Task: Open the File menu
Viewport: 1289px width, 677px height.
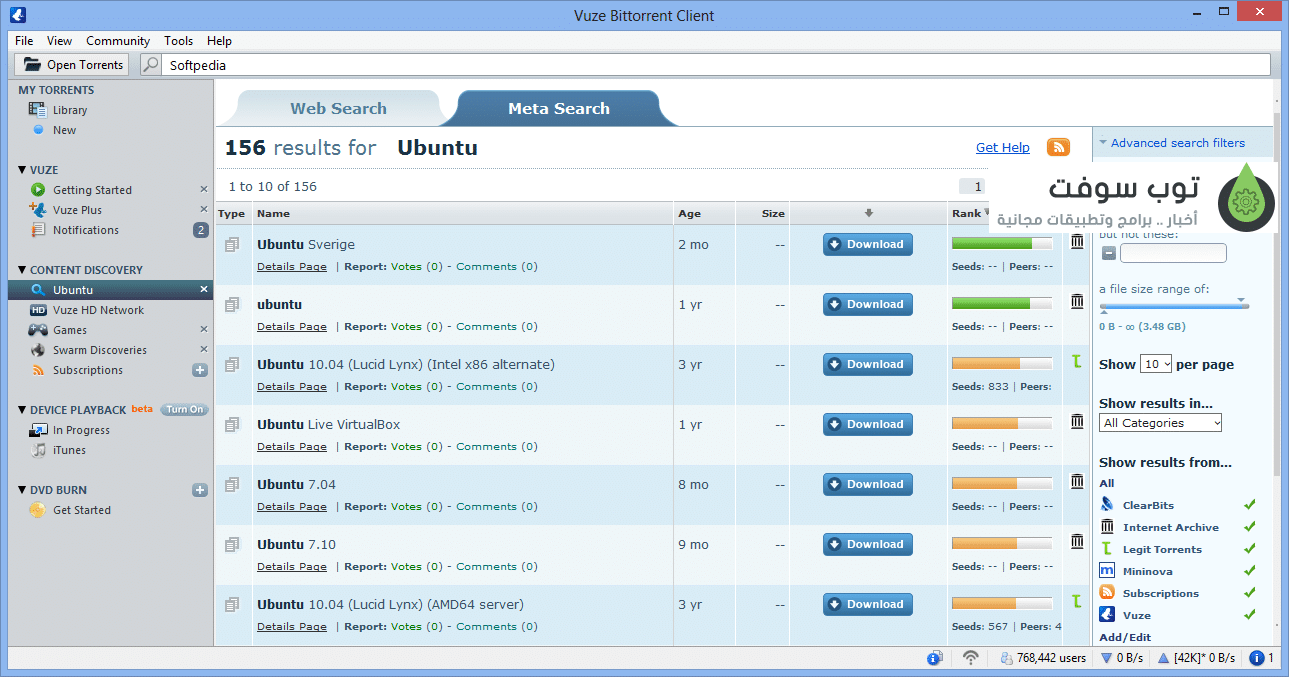Action: tap(24, 41)
